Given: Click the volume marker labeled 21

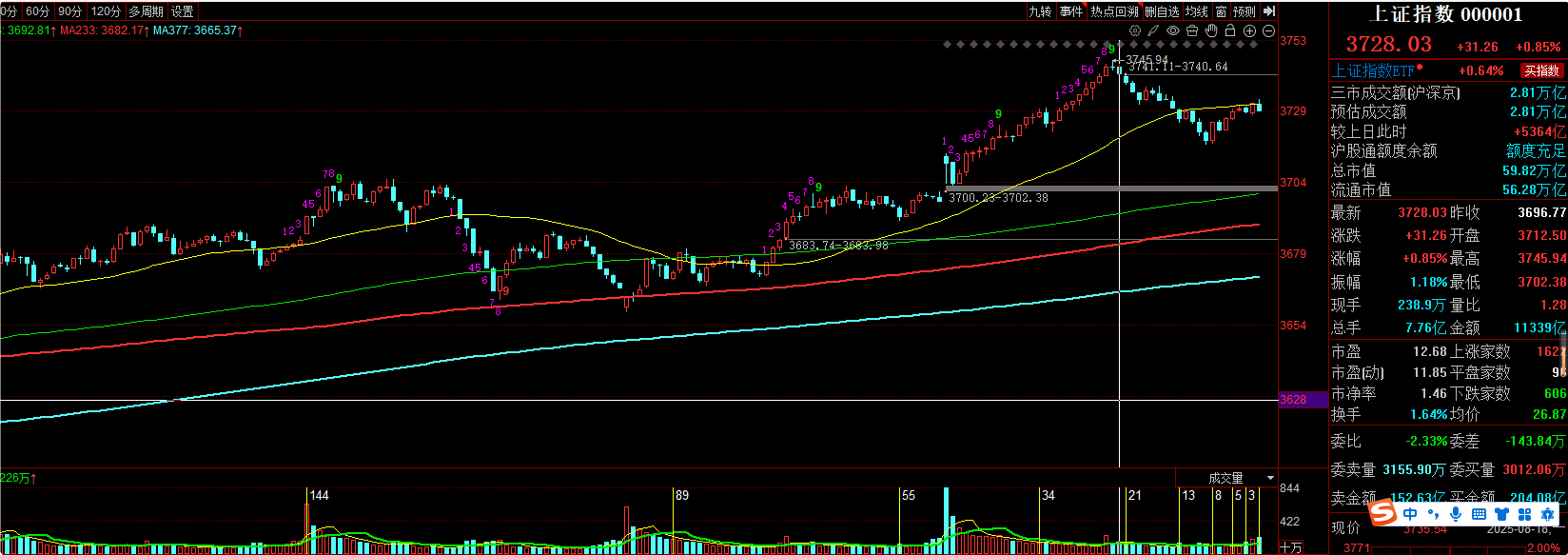Looking at the screenshot, I should (x=1134, y=496).
